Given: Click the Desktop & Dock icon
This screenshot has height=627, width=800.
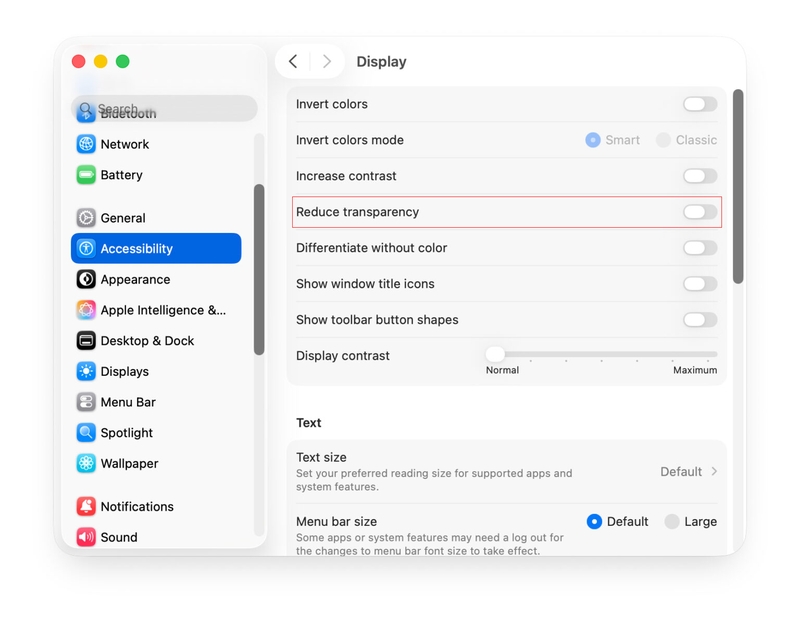Looking at the screenshot, I should point(86,340).
